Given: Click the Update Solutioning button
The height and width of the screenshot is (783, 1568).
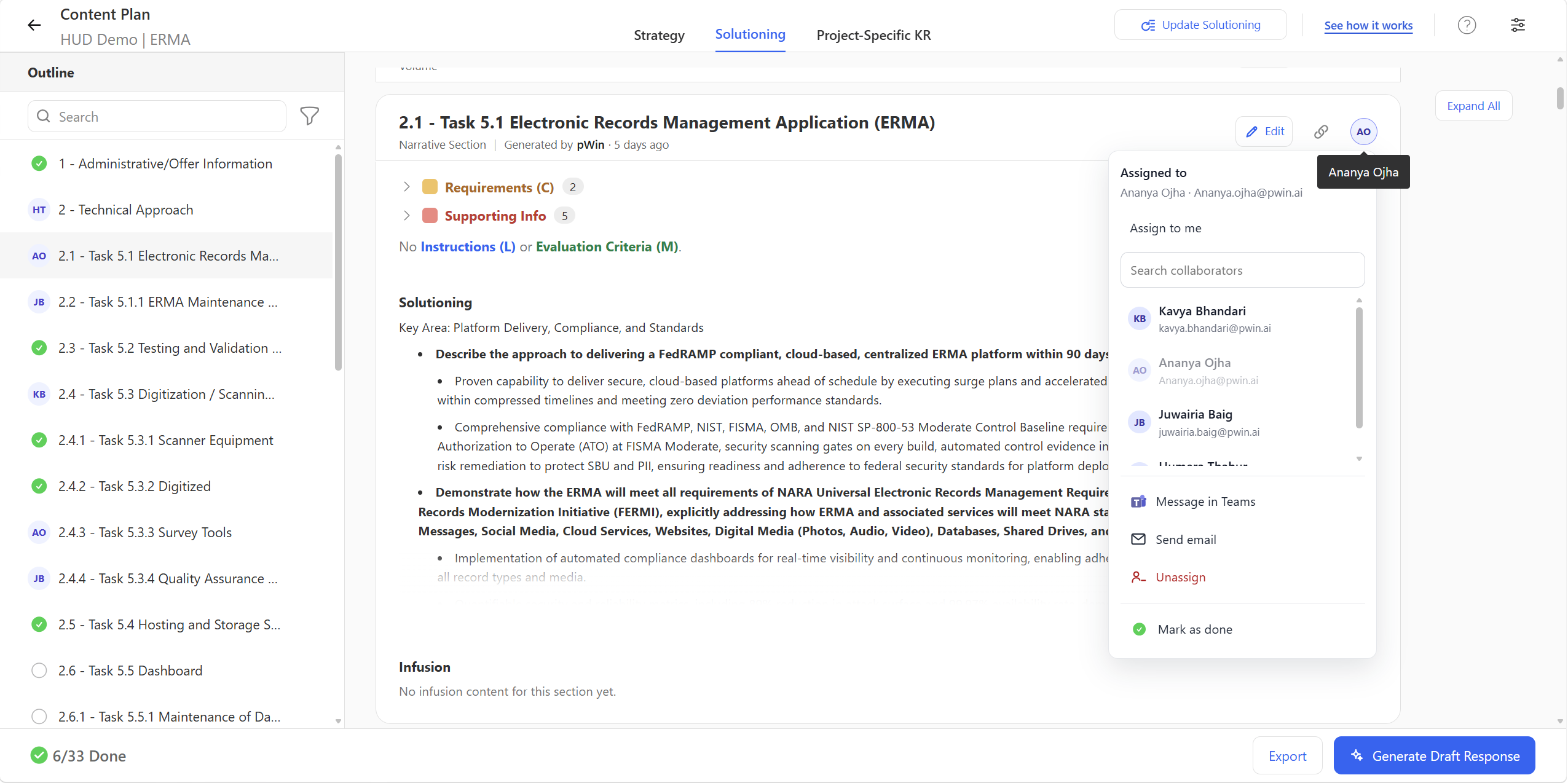Looking at the screenshot, I should click(x=1200, y=25).
